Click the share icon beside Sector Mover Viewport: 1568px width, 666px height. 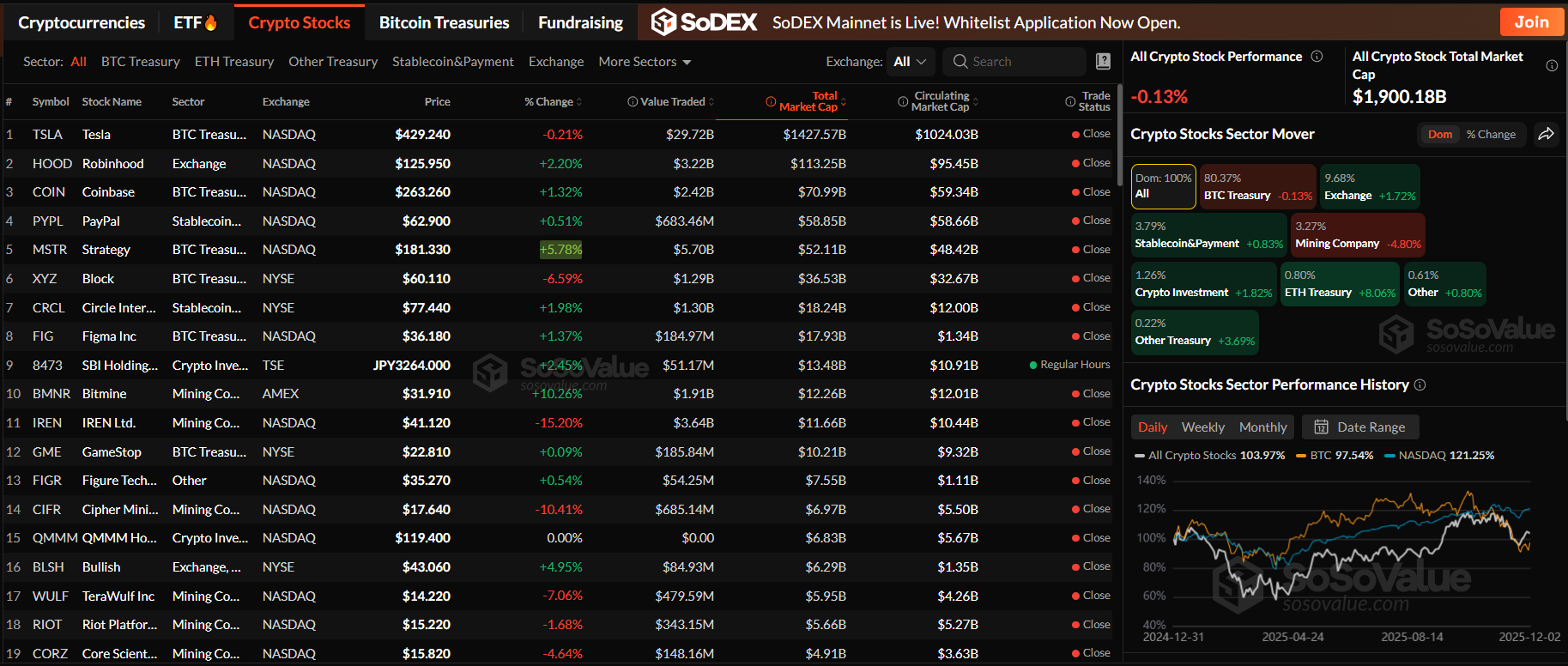1546,134
